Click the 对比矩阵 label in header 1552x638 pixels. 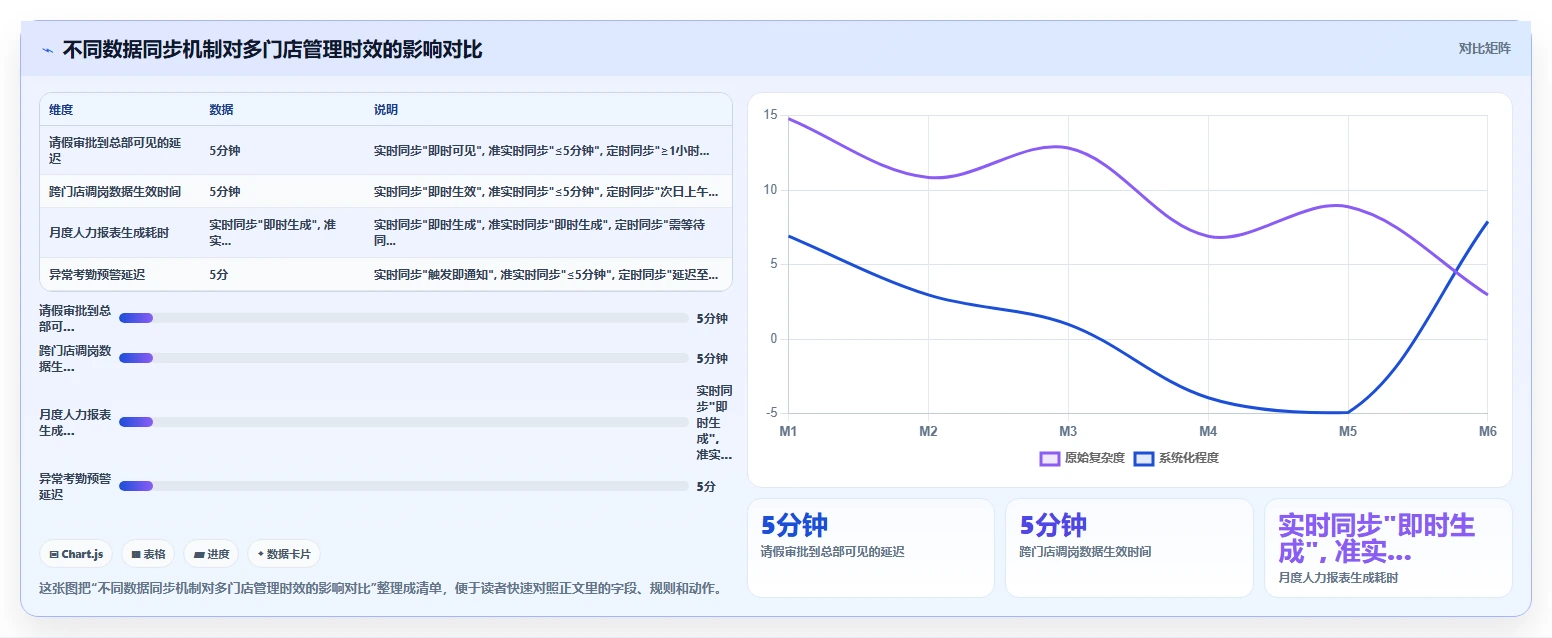tap(1485, 48)
